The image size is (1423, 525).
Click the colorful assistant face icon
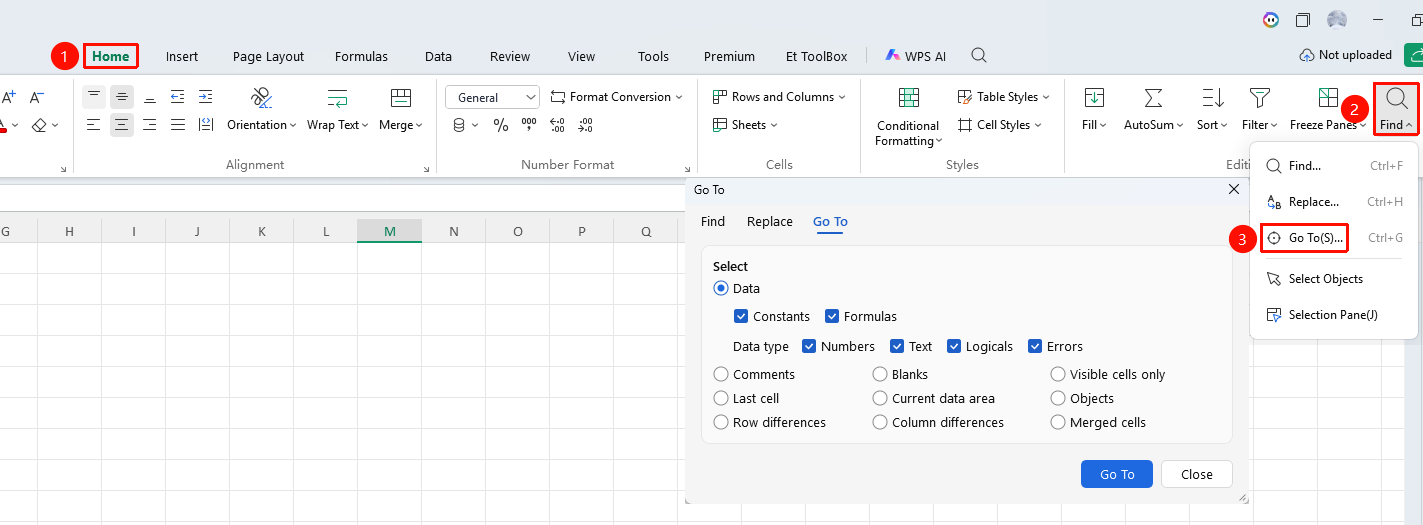click(x=1271, y=20)
